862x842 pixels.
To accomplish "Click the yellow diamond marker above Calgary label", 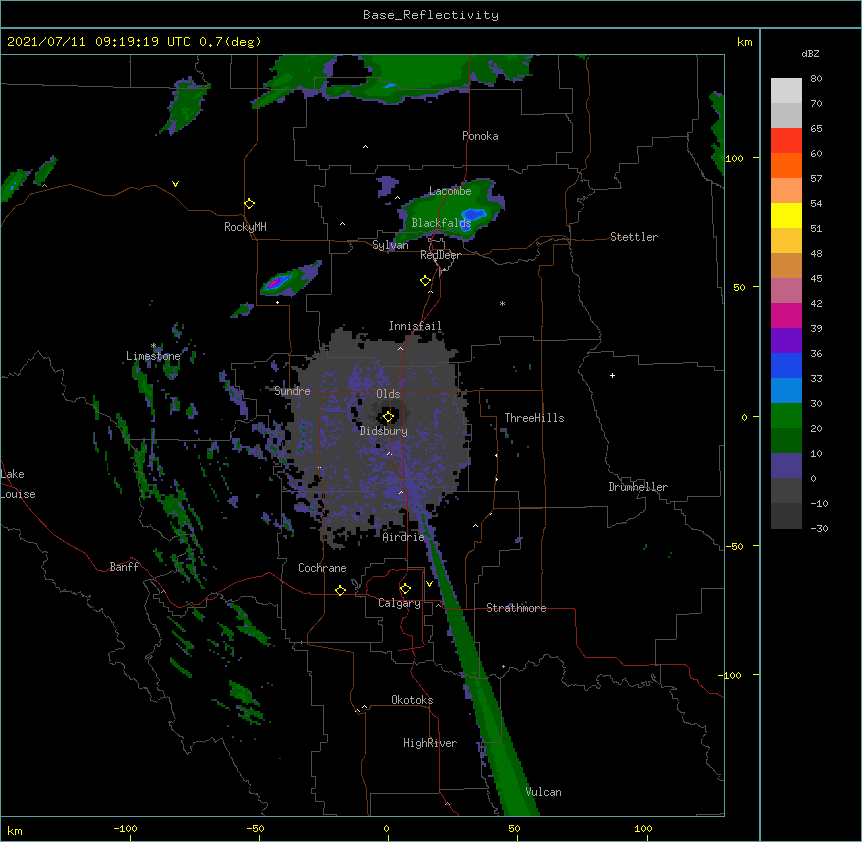I will (x=405, y=589).
